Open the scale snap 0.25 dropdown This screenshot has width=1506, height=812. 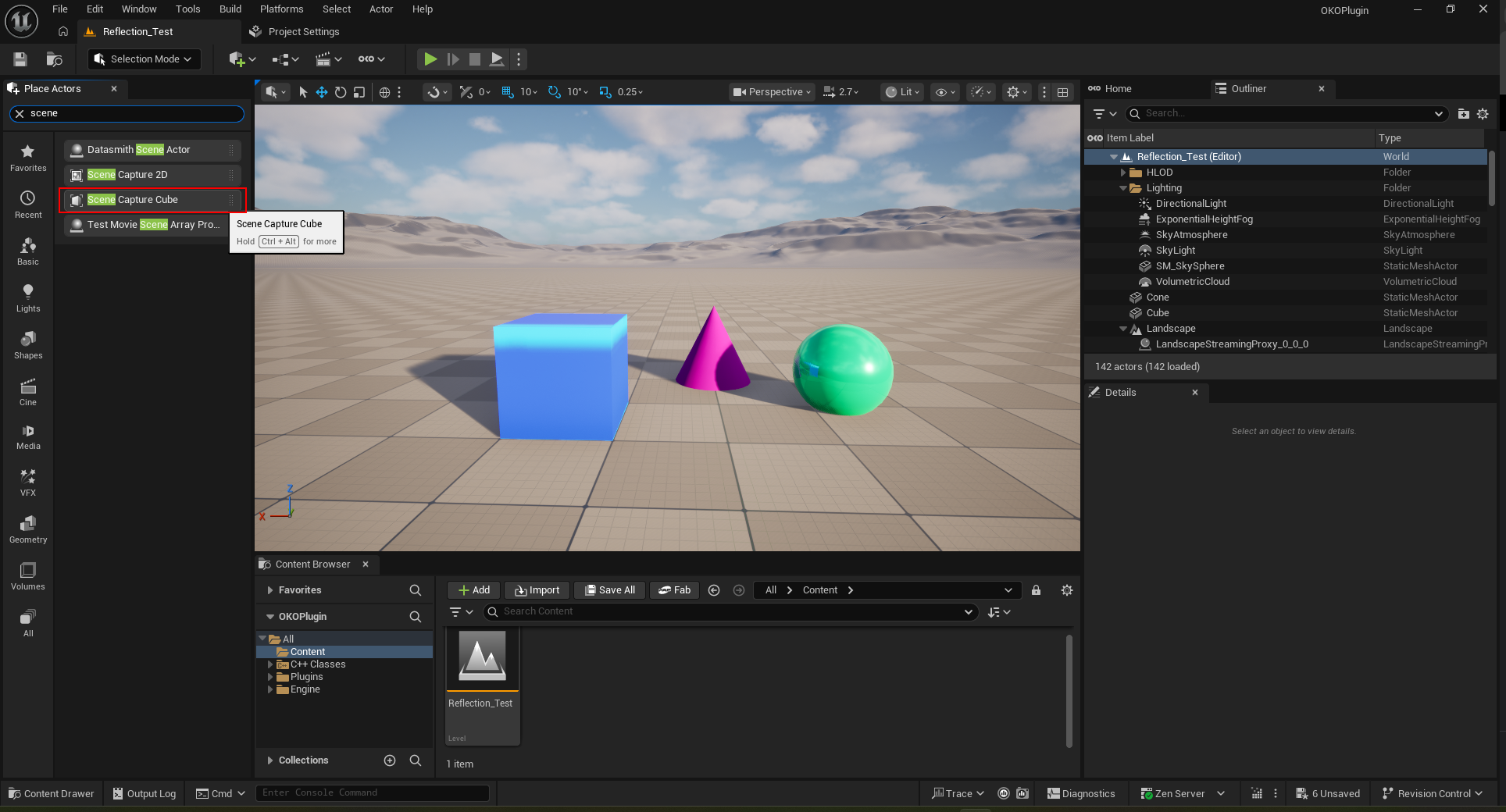click(630, 92)
